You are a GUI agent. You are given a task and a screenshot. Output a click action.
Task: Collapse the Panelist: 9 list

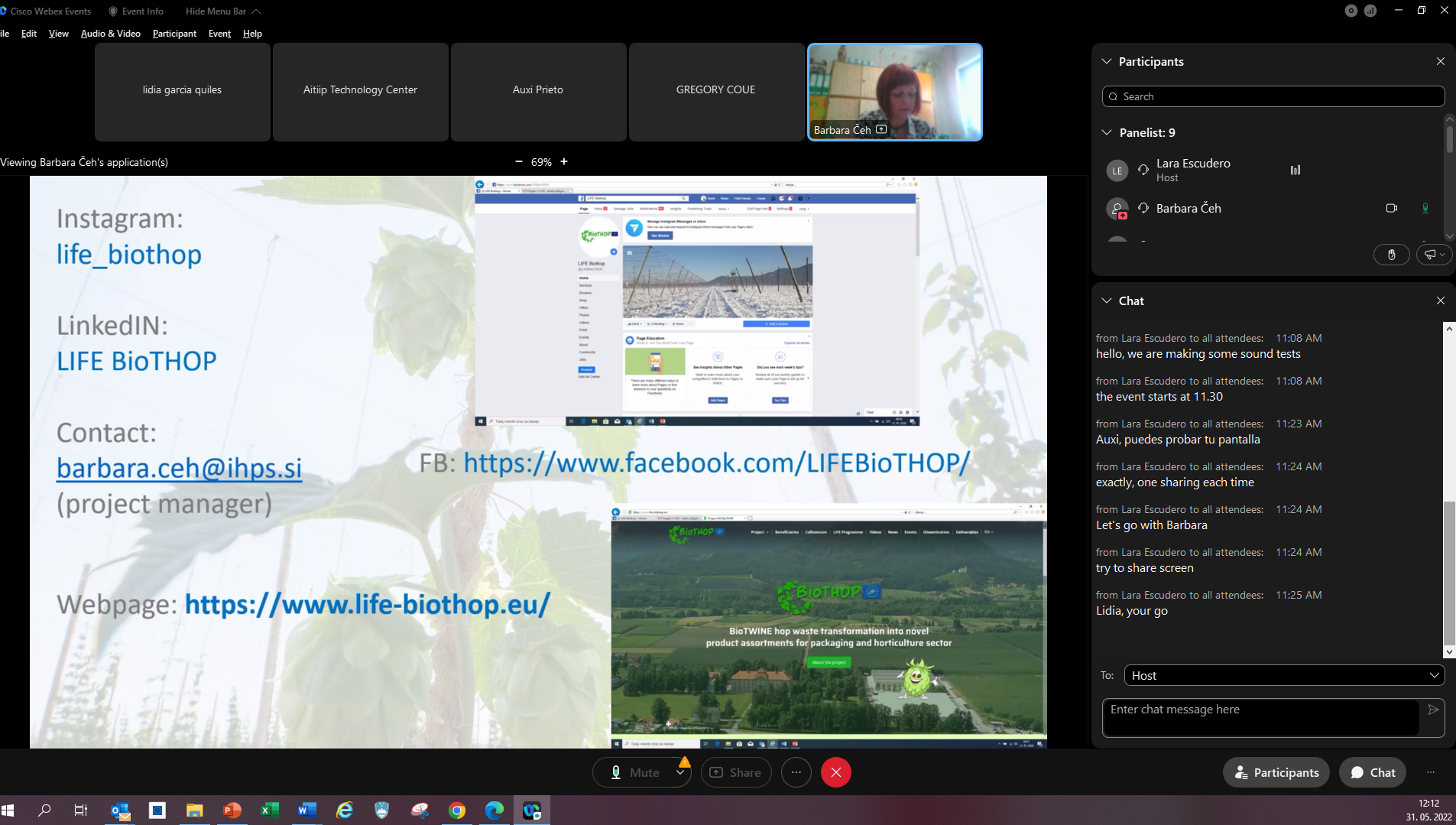point(1106,132)
